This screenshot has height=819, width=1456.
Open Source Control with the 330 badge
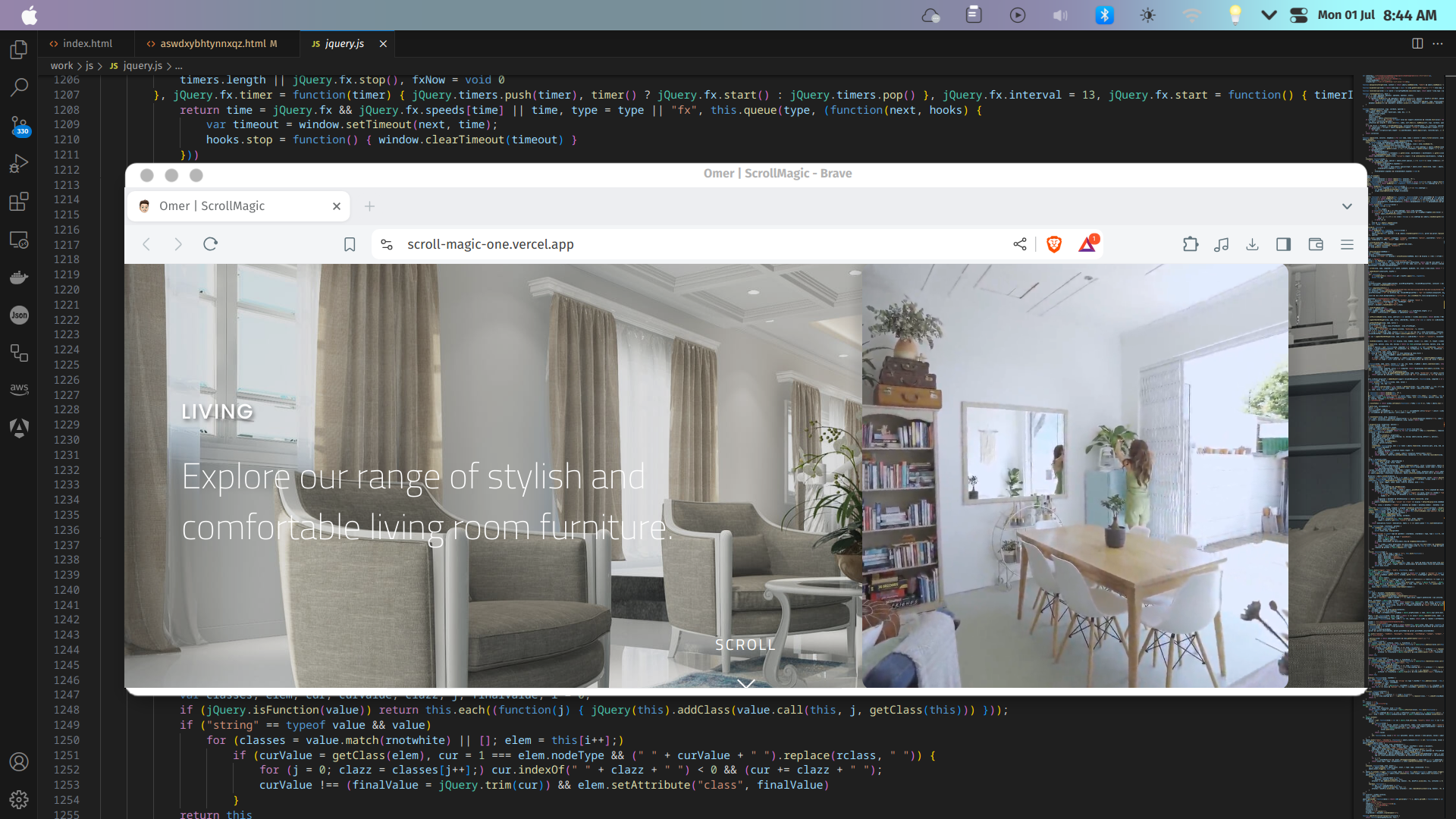pos(19,126)
